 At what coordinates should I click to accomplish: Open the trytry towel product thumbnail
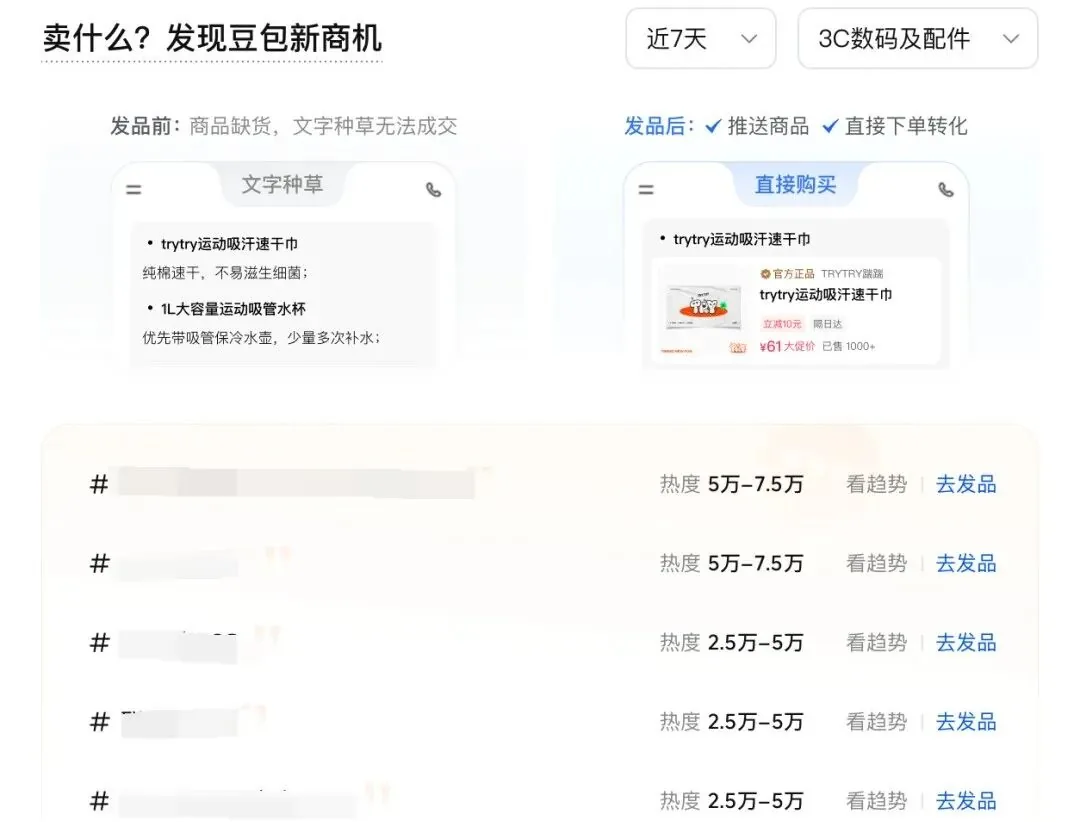(x=704, y=310)
